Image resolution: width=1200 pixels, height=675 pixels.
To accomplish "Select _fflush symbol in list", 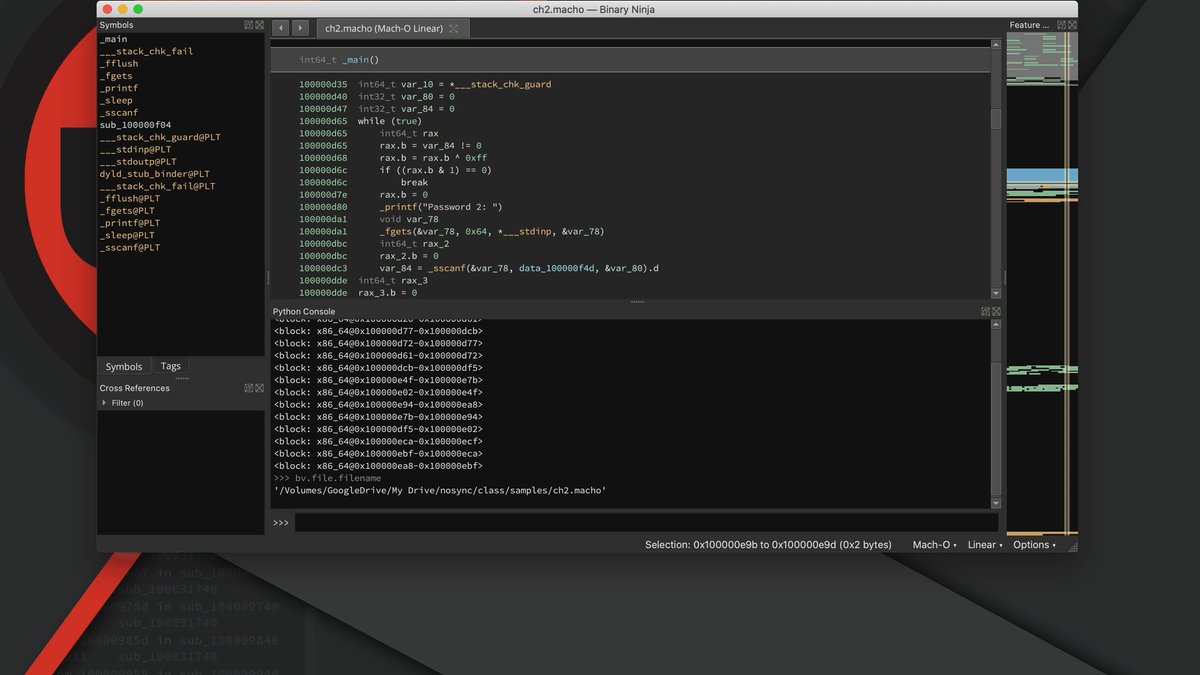I will (x=119, y=64).
